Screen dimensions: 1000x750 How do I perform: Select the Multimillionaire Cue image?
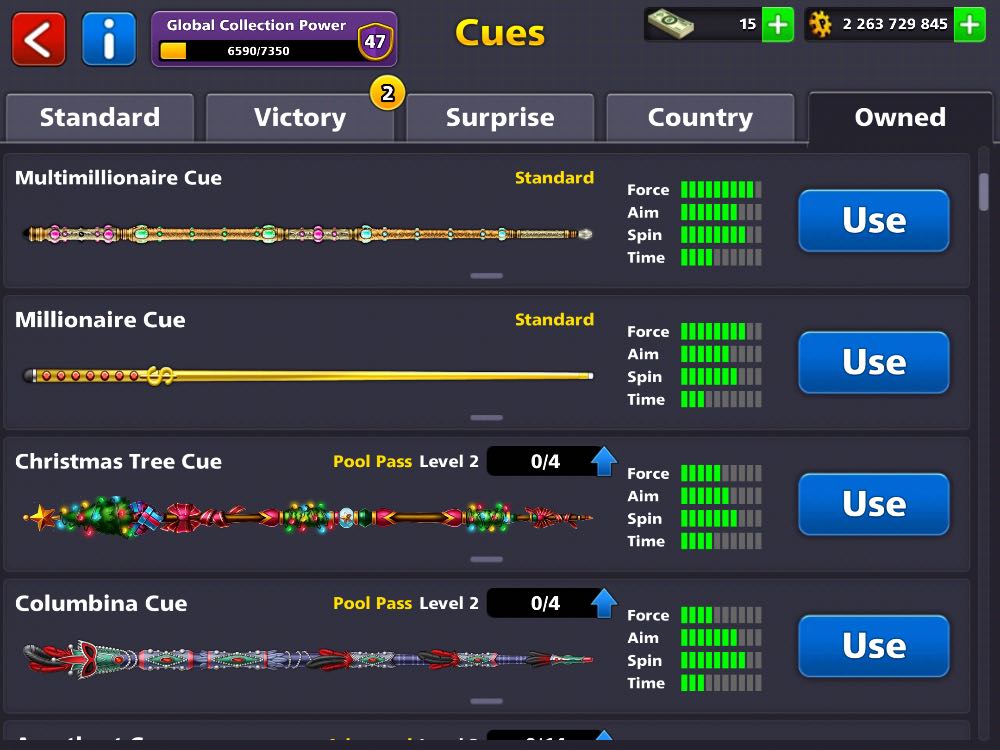coord(308,234)
